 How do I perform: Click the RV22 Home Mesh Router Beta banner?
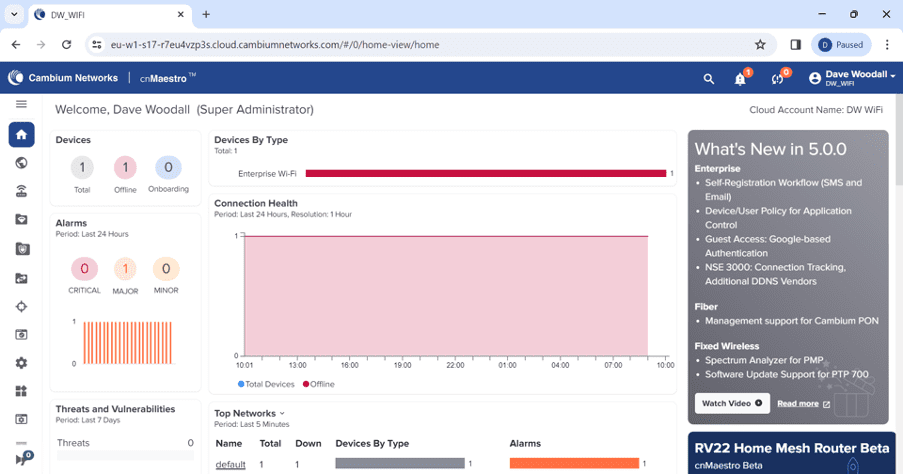point(792,453)
